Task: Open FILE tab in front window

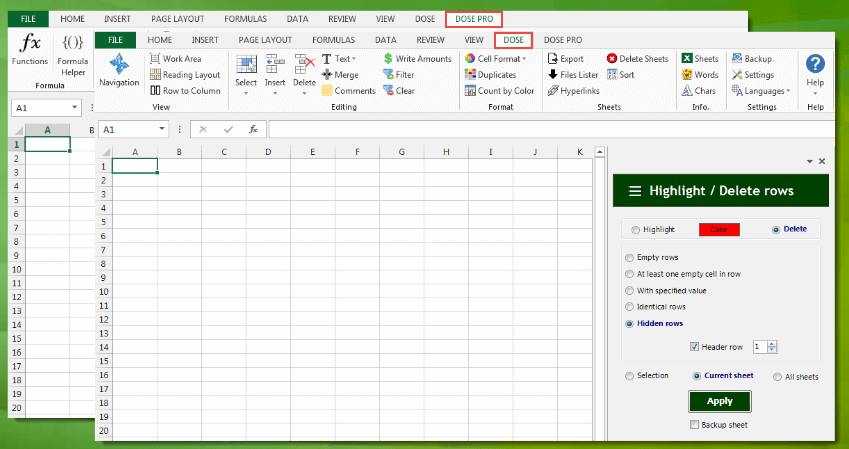Action: click(115, 40)
